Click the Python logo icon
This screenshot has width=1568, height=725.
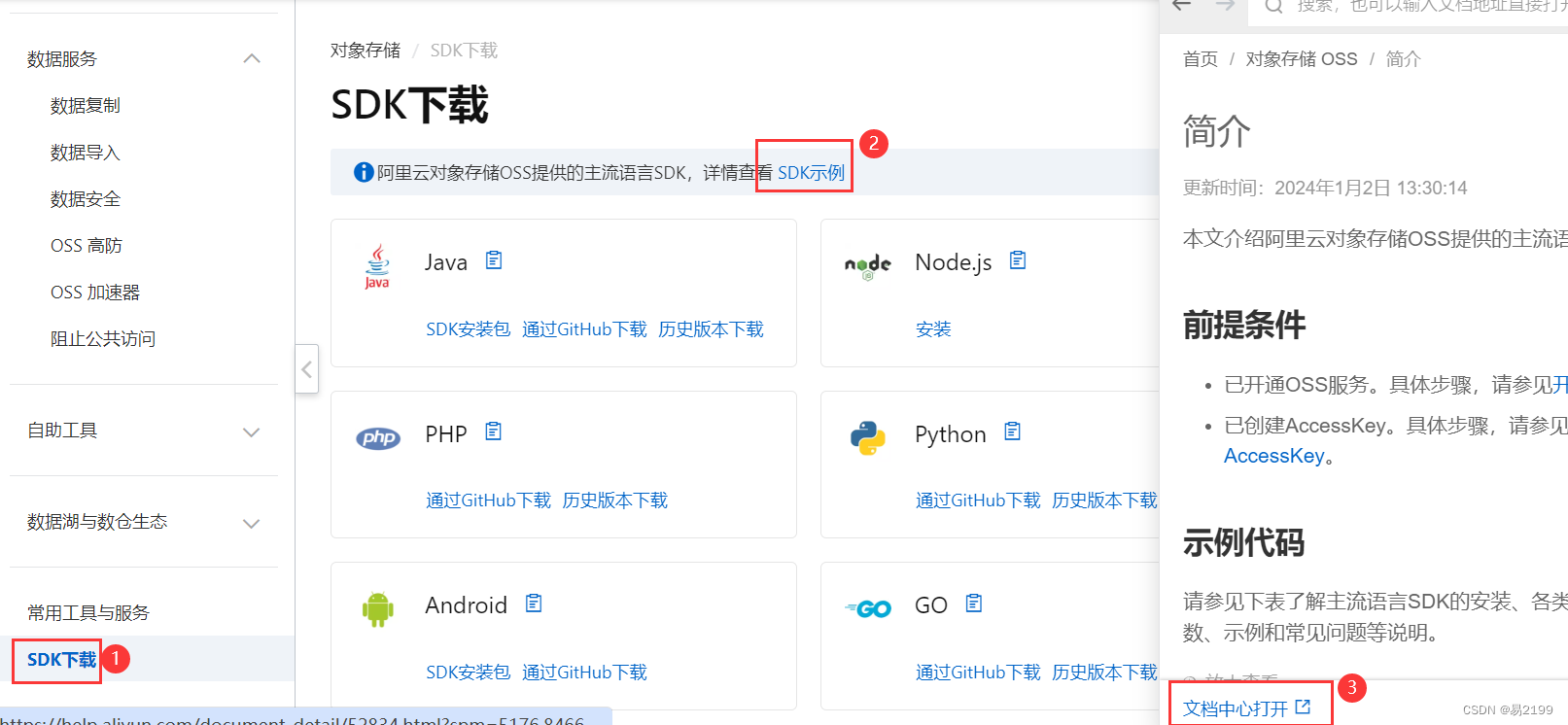tap(868, 438)
